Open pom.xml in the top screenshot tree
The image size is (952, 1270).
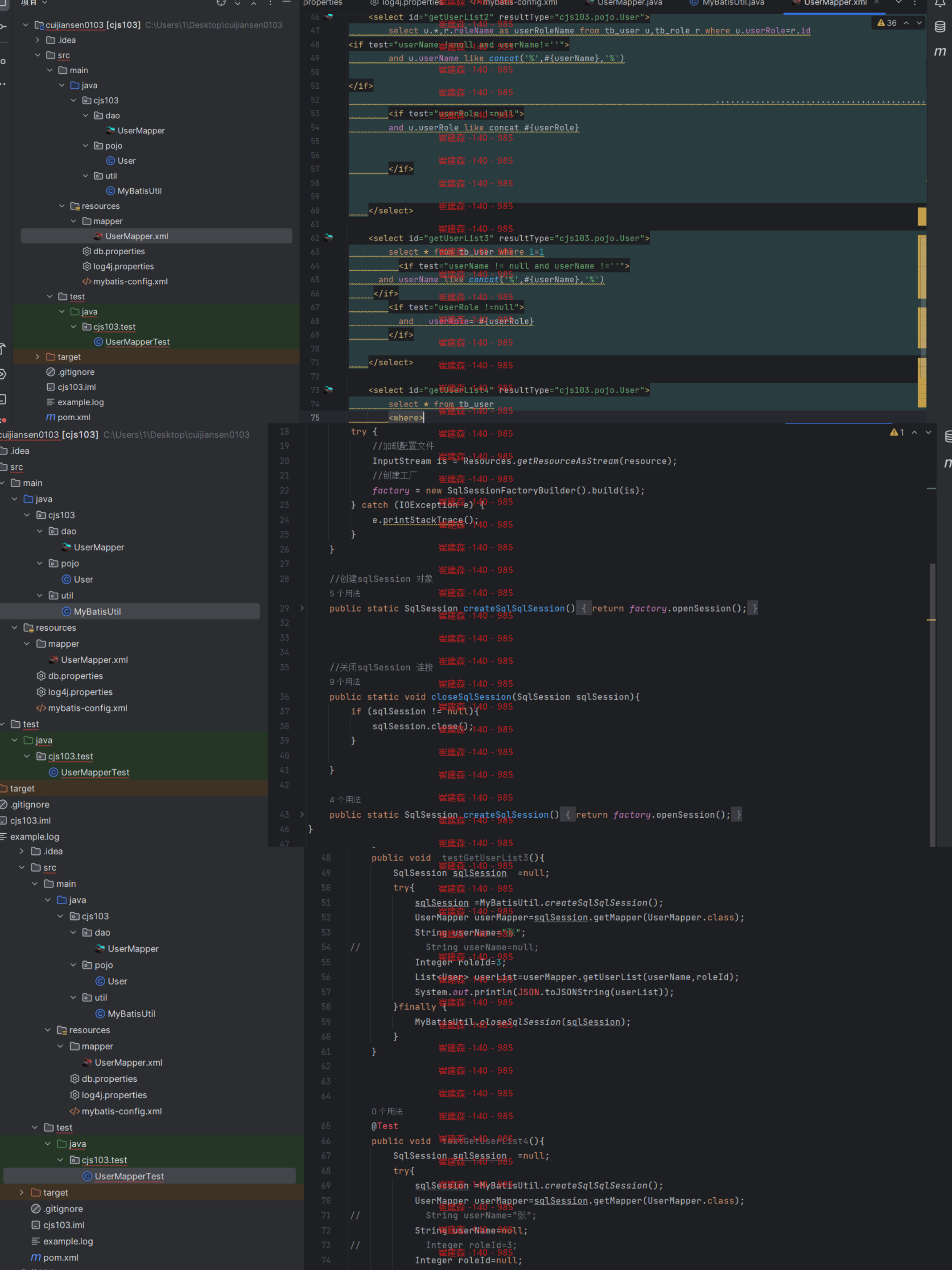68,418
